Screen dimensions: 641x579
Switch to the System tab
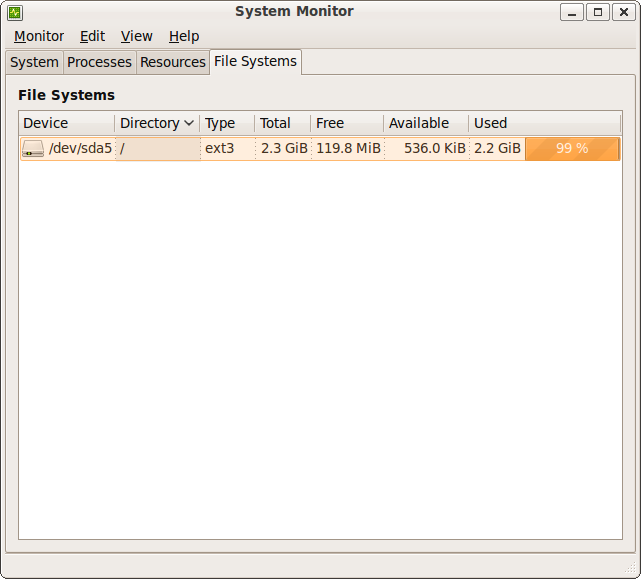[34, 63]
